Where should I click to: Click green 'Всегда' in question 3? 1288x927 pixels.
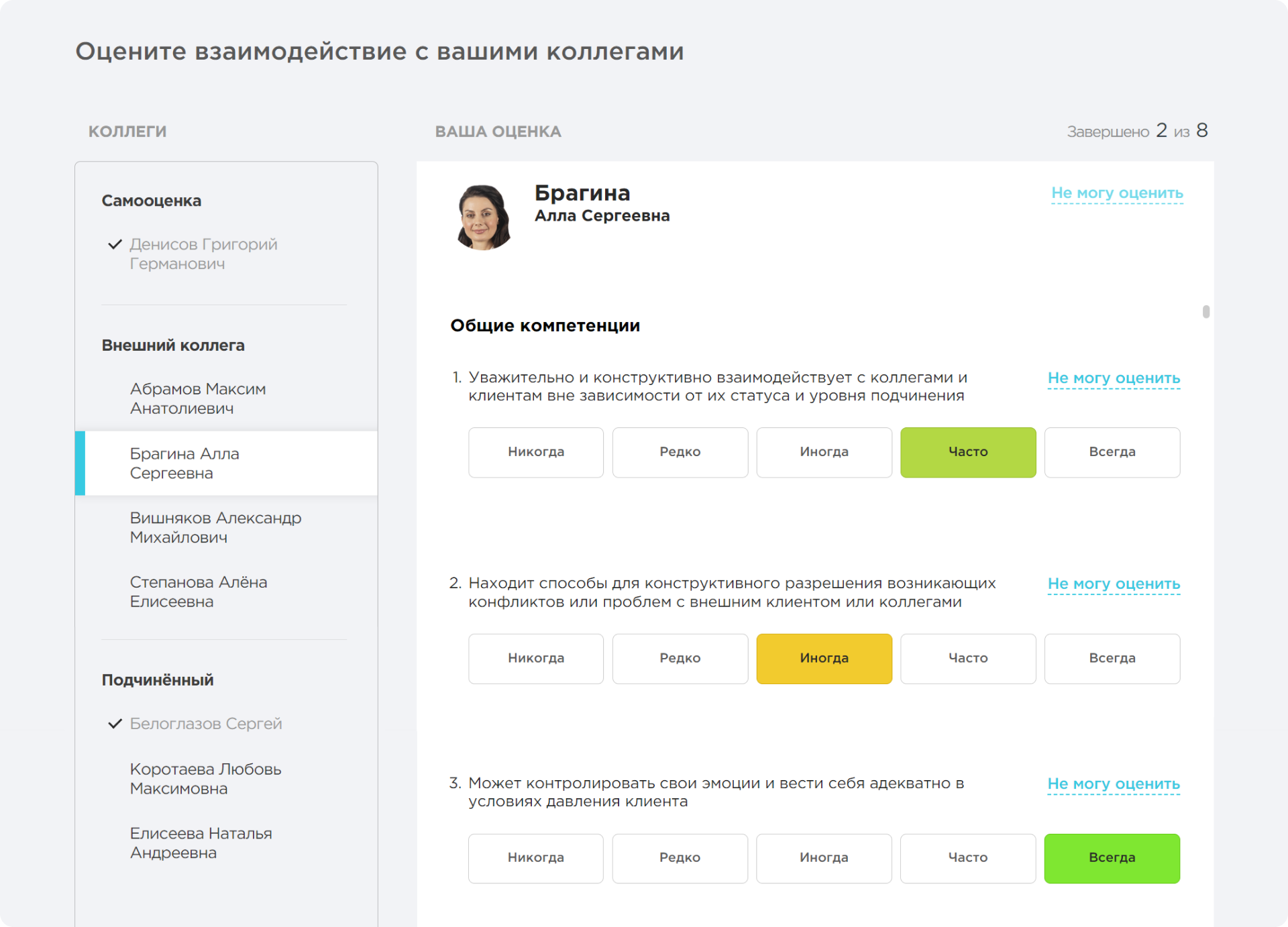click(1112, 858)
